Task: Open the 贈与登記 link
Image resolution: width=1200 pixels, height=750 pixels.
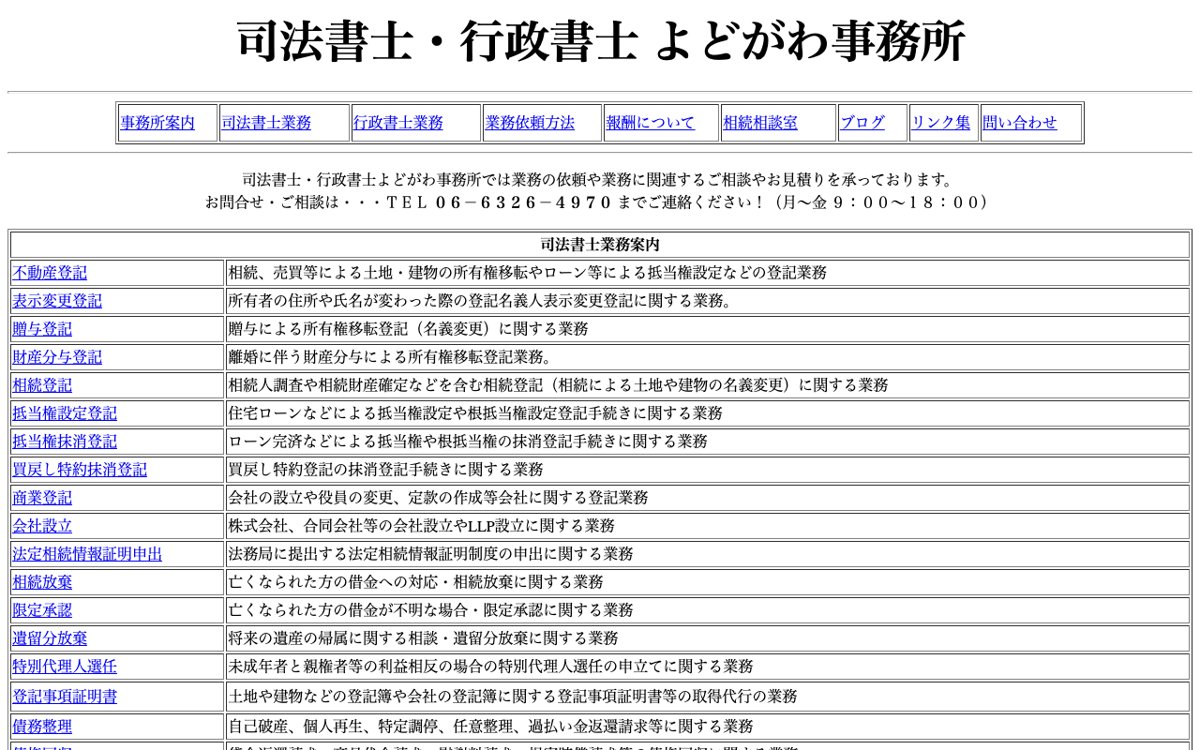Action: pos(42,328)
